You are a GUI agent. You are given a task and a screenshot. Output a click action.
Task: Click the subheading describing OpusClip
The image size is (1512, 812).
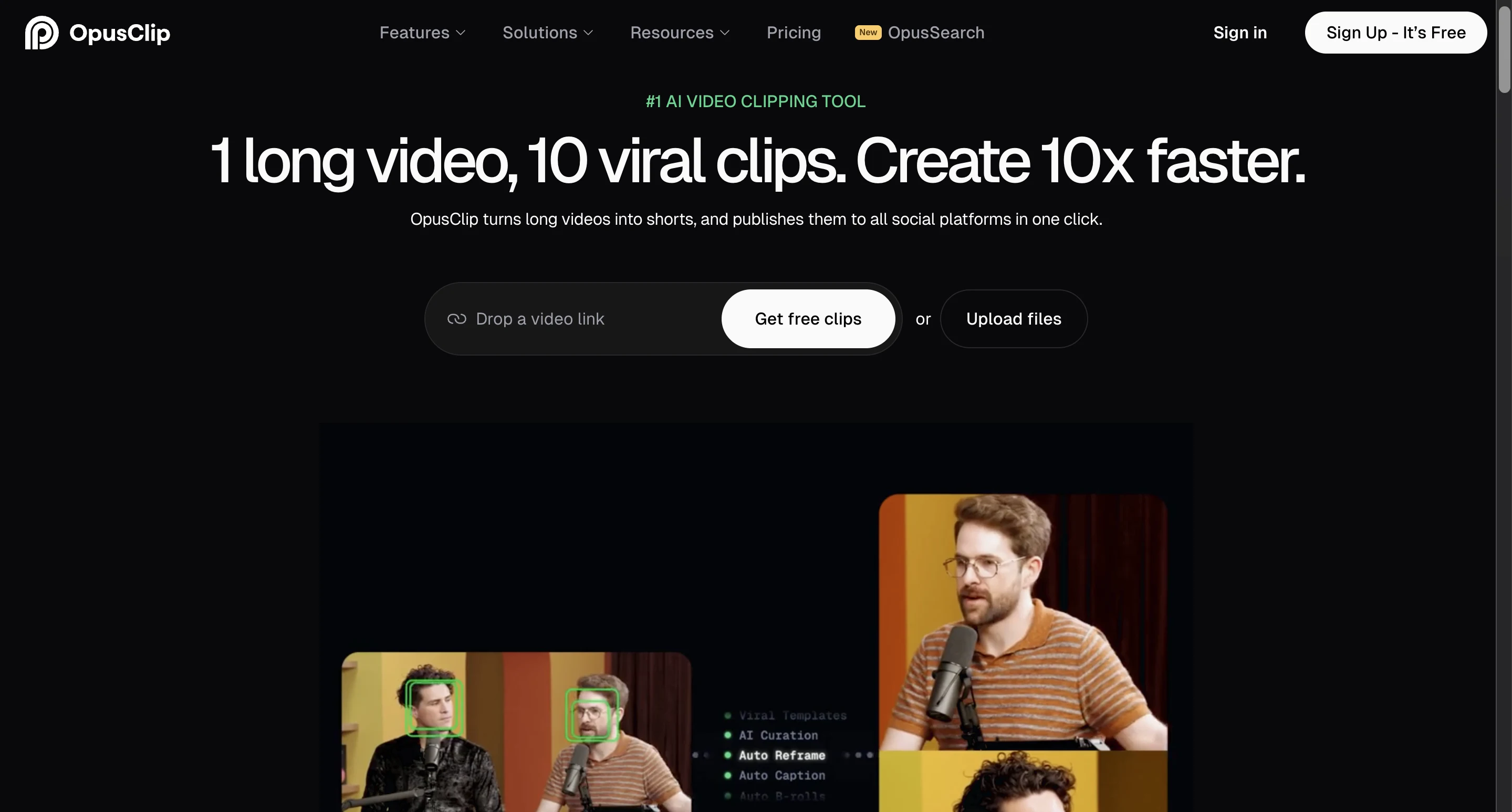click(756, 220)
